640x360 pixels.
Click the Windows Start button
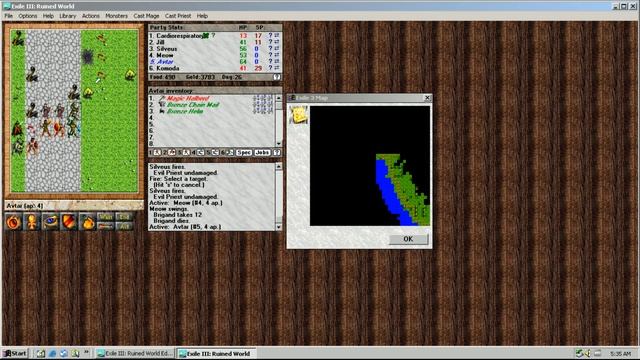pyautogui.click(x=15, y=353)
